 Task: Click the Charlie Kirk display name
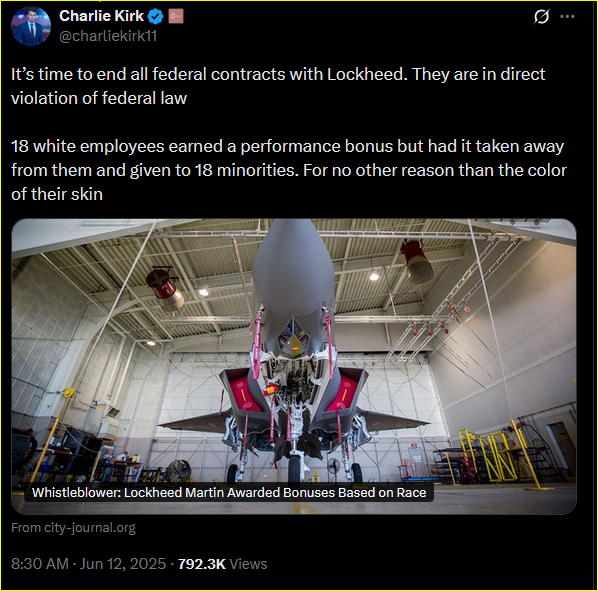(101, 16)
